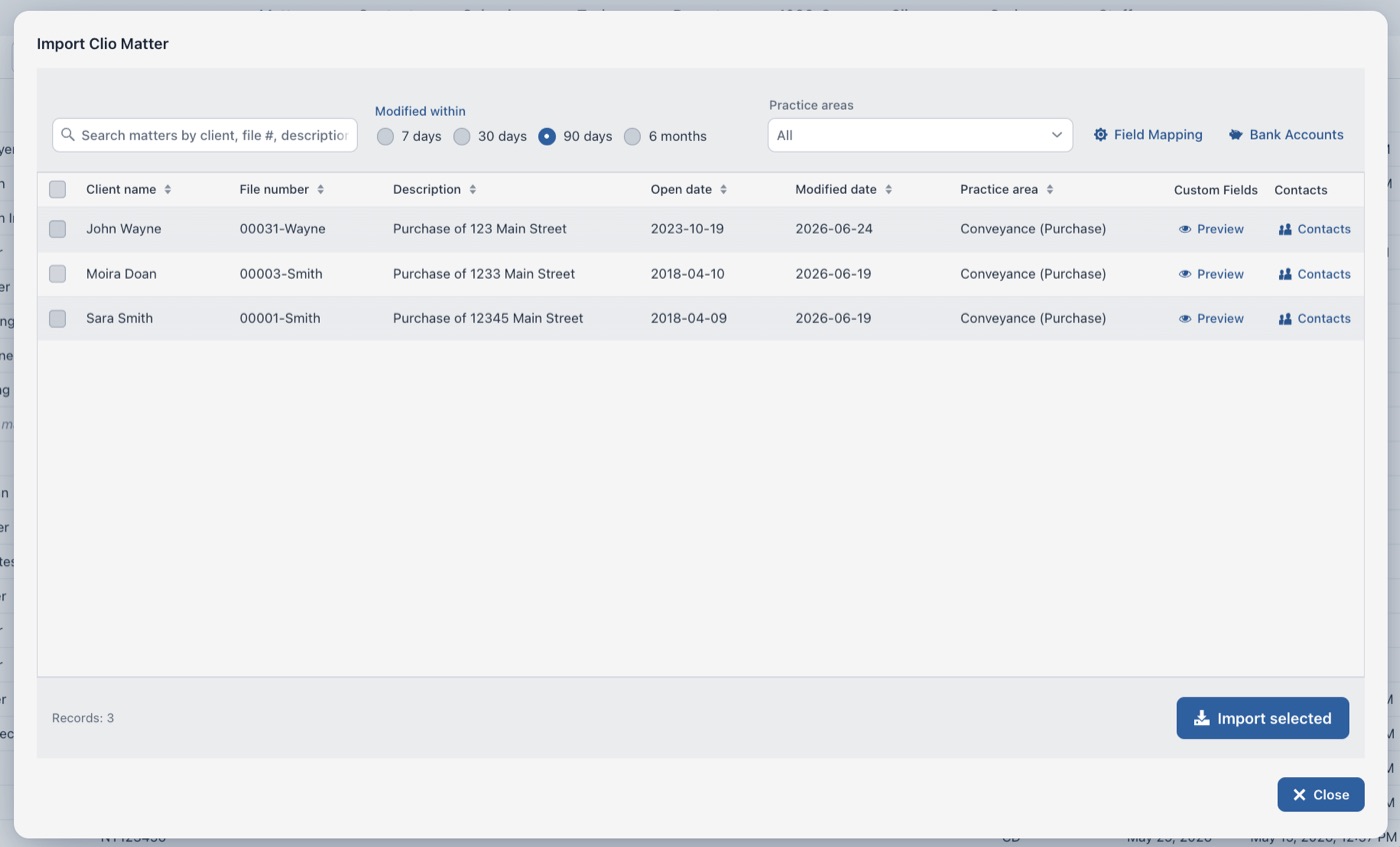Check the John Wayne row checkbox

tap(57, 229)
